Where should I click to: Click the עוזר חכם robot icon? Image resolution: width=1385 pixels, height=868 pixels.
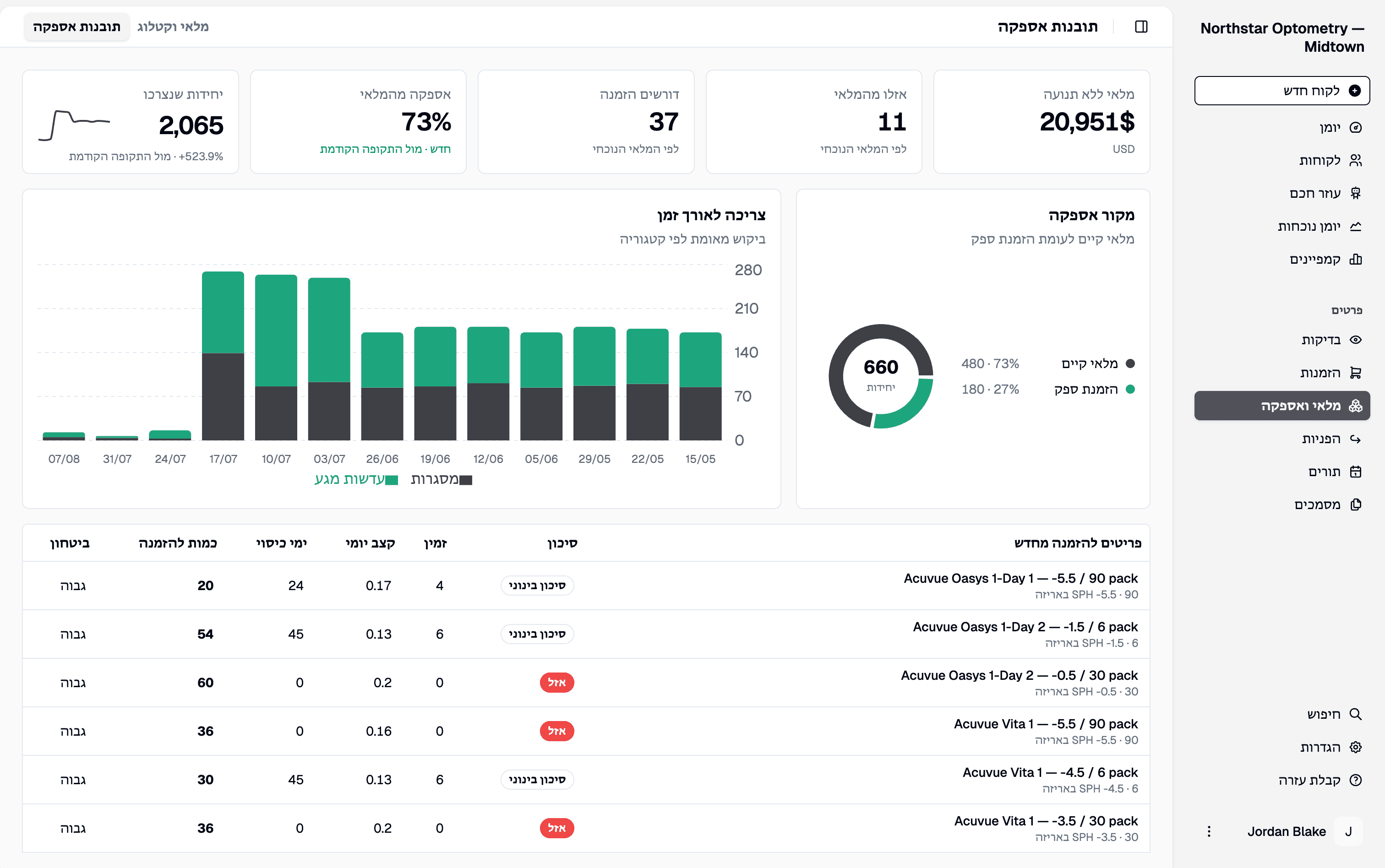point(1355,193)
